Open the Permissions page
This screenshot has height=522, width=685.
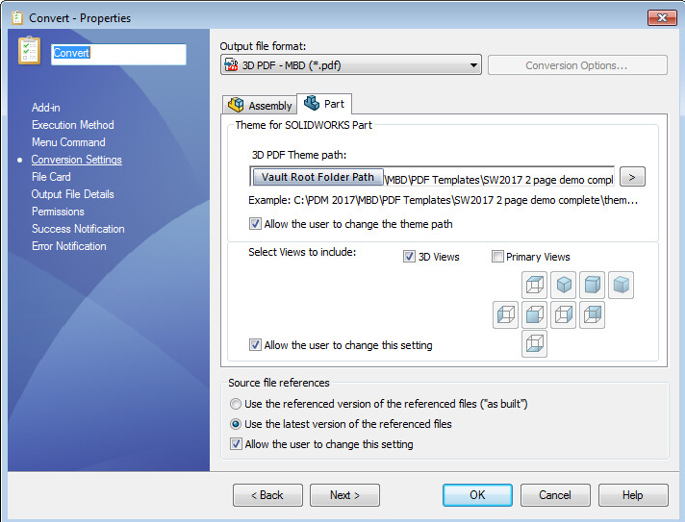[58, 211]
